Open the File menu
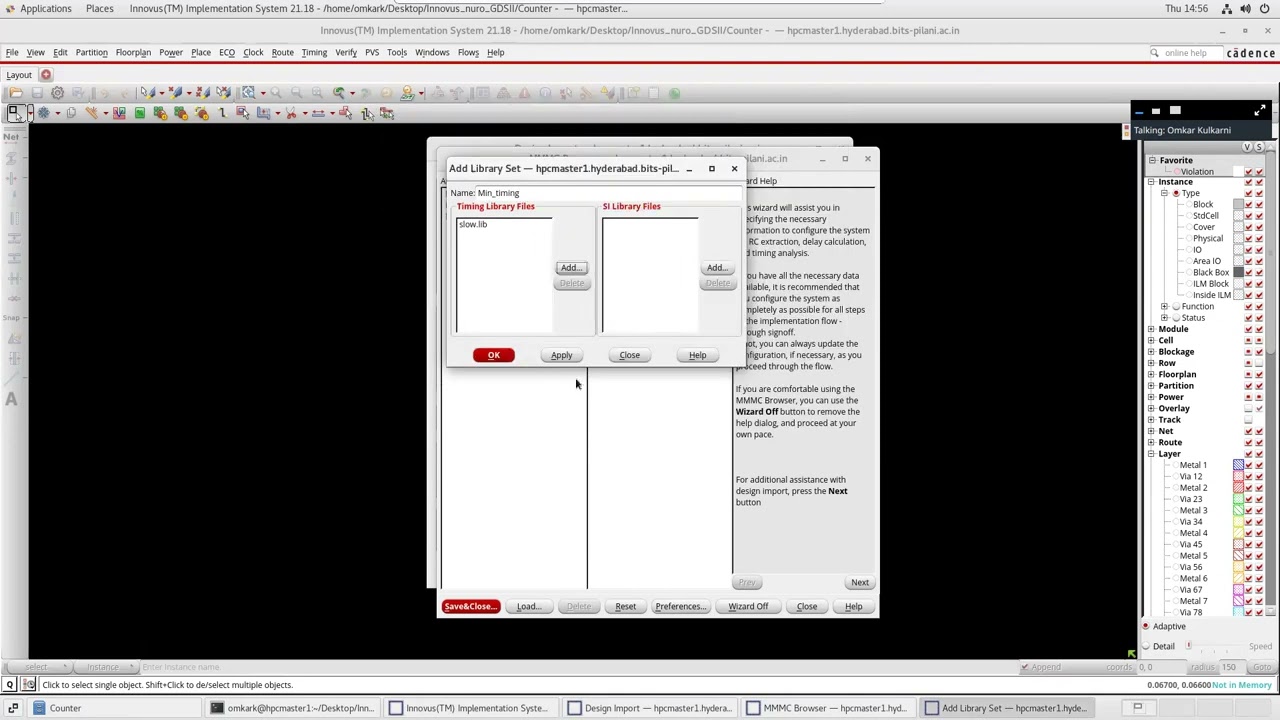 [12, 52]
